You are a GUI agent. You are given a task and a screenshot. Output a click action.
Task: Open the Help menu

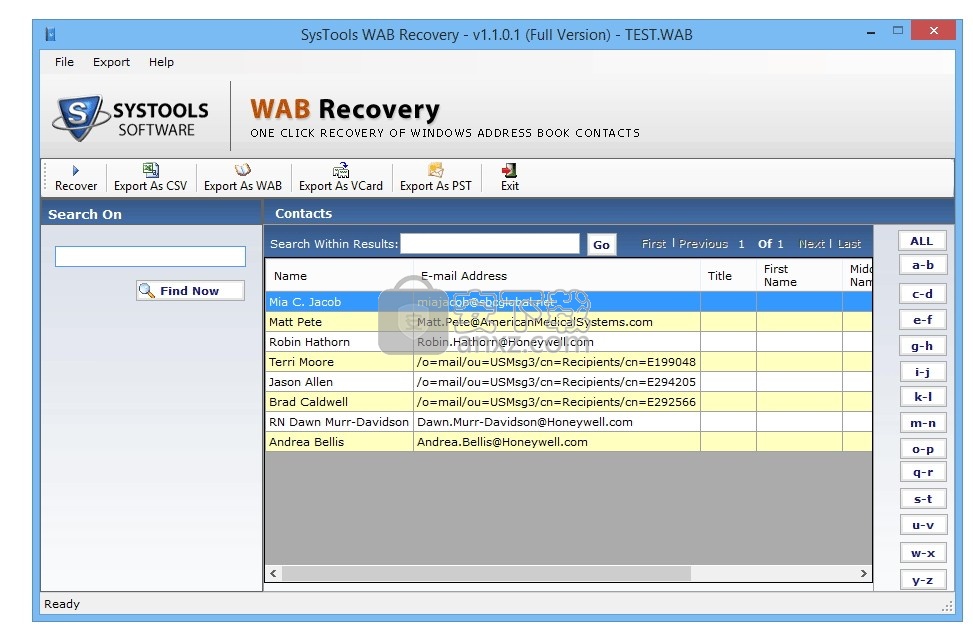[161, 62]
